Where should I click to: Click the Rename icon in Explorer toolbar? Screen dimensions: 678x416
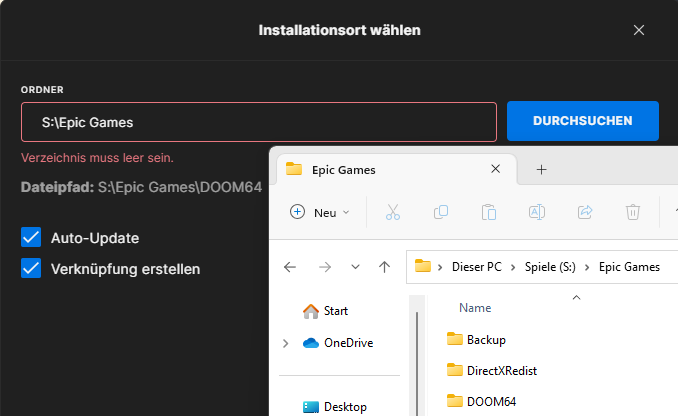537,212
